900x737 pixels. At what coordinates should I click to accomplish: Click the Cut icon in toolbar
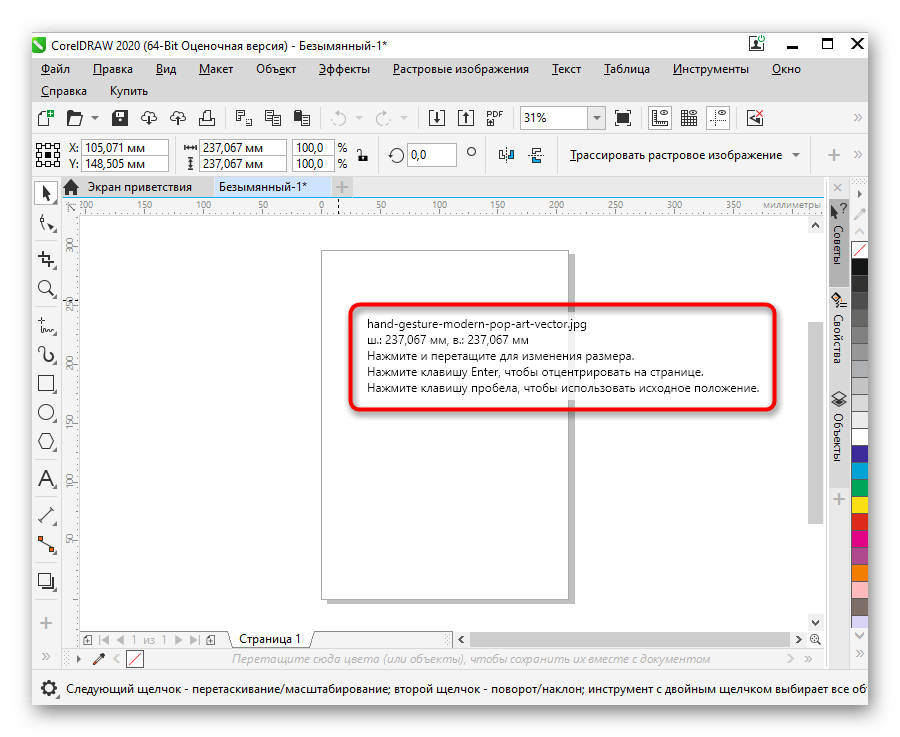243,118
